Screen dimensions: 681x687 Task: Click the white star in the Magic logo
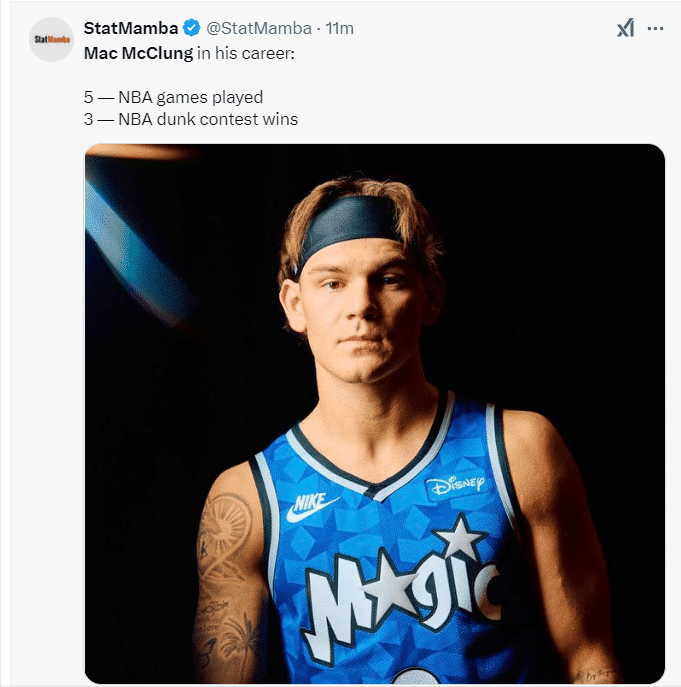459,540
